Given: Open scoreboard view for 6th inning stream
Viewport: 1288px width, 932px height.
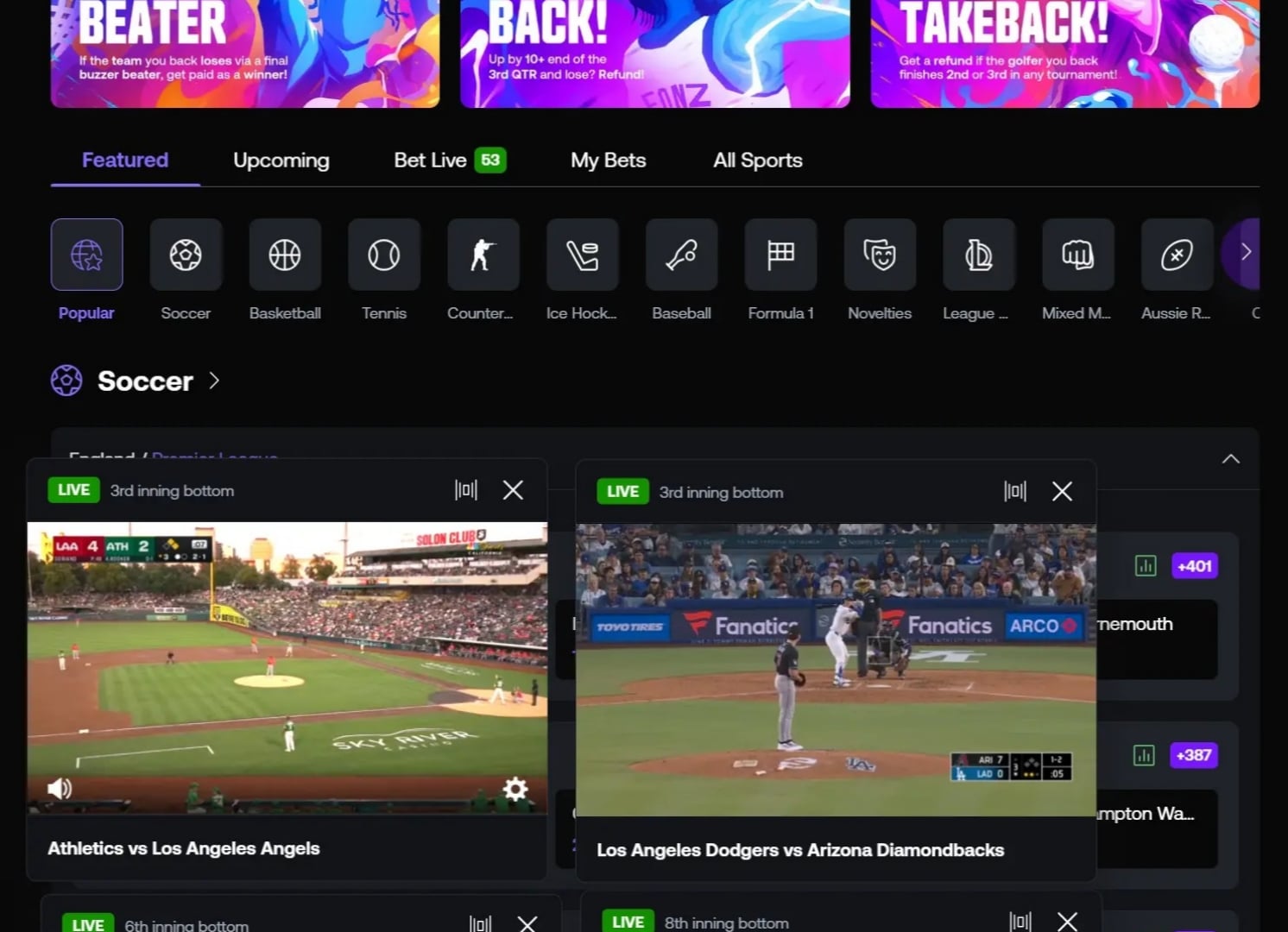Looking at the screenshot, I should 481,923.
